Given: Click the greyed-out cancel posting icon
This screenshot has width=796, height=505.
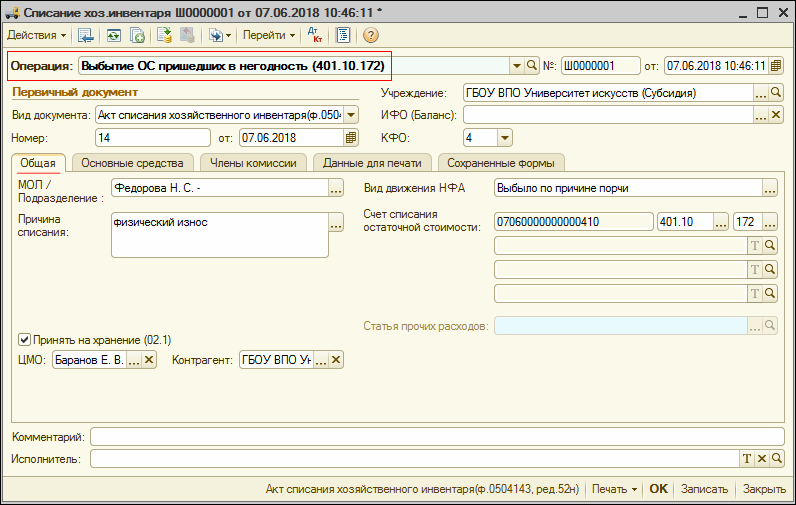Looking at the screenshot, I should (x=187, y=35).
